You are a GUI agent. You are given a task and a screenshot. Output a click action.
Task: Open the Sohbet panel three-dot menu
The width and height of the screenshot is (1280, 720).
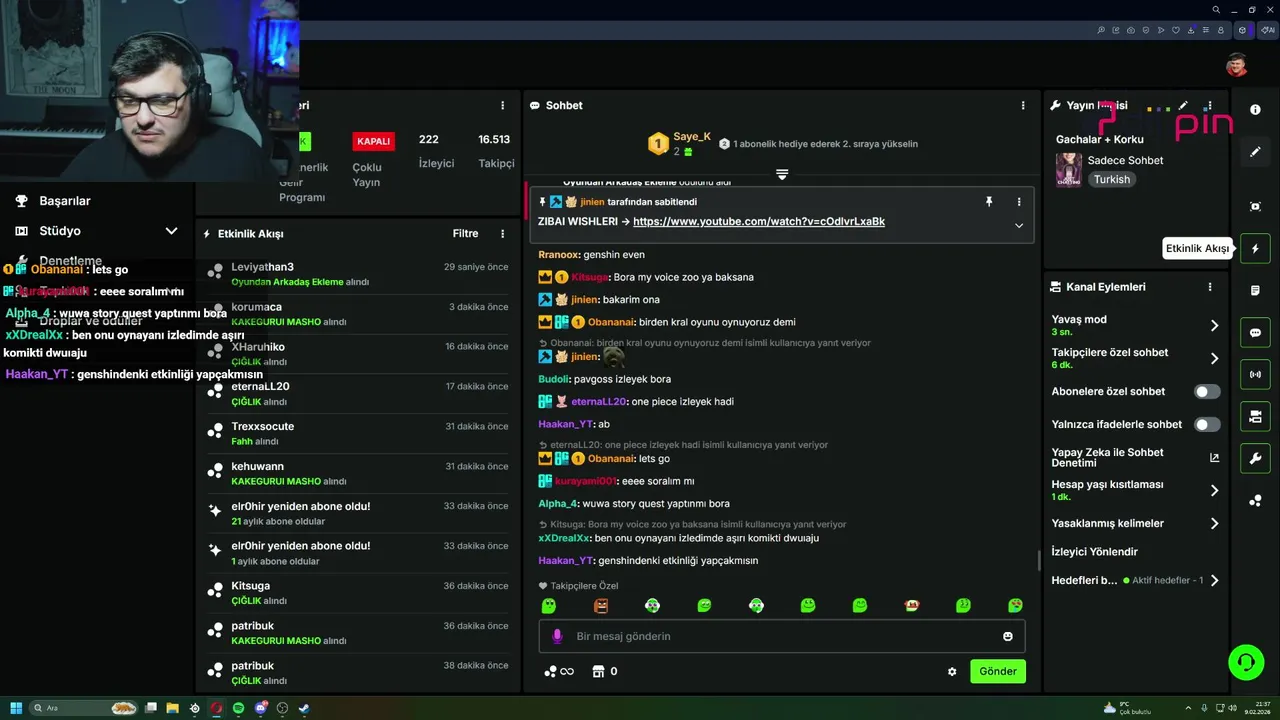point(1022,105)
